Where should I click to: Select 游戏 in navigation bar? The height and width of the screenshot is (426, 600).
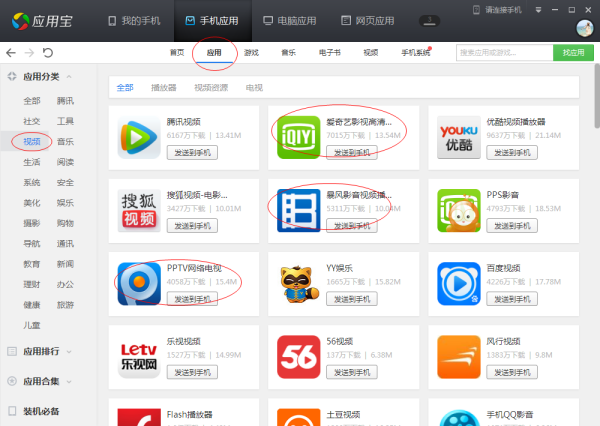point(251,52)
